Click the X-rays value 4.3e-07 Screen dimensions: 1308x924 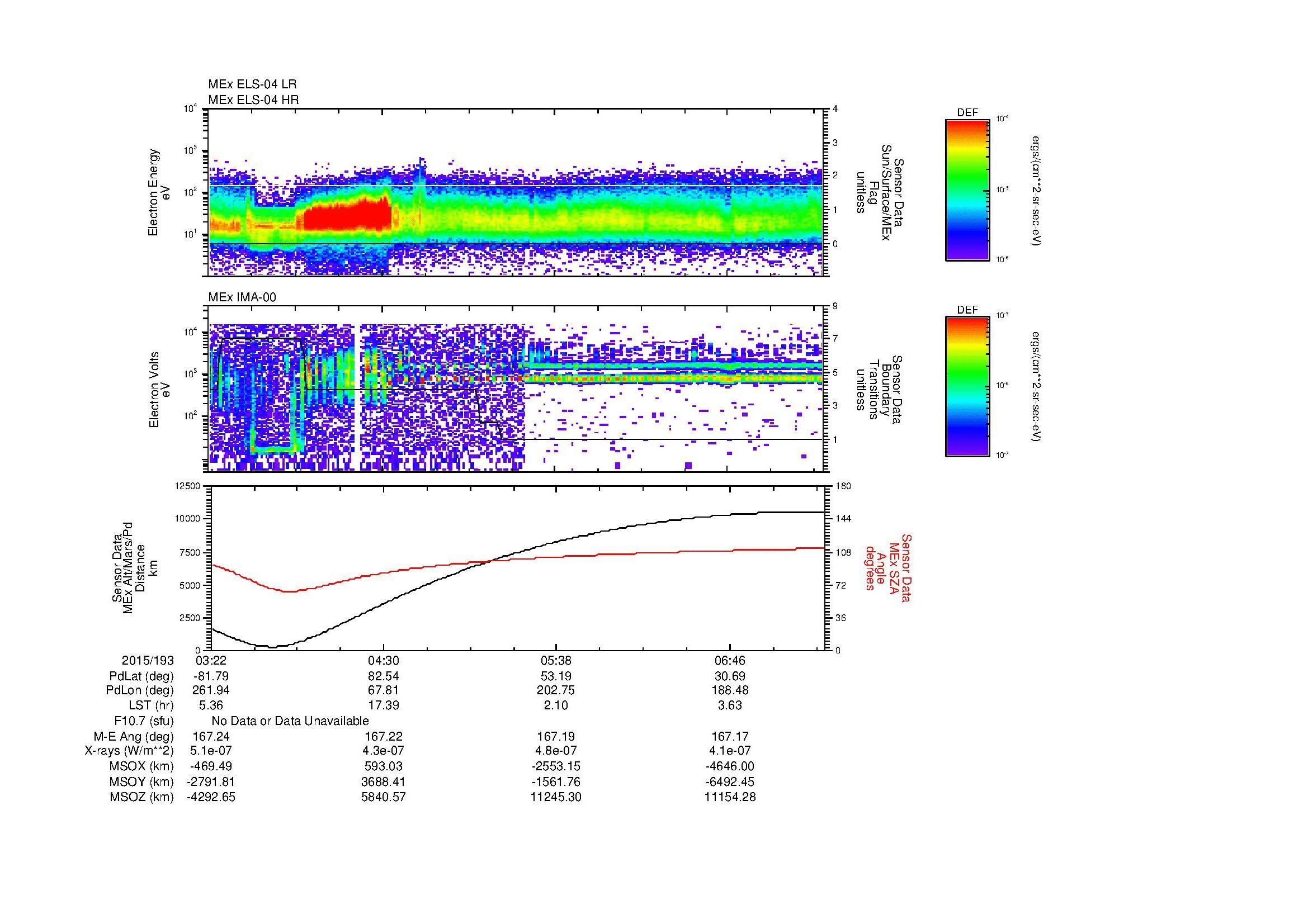coord(384,751)
